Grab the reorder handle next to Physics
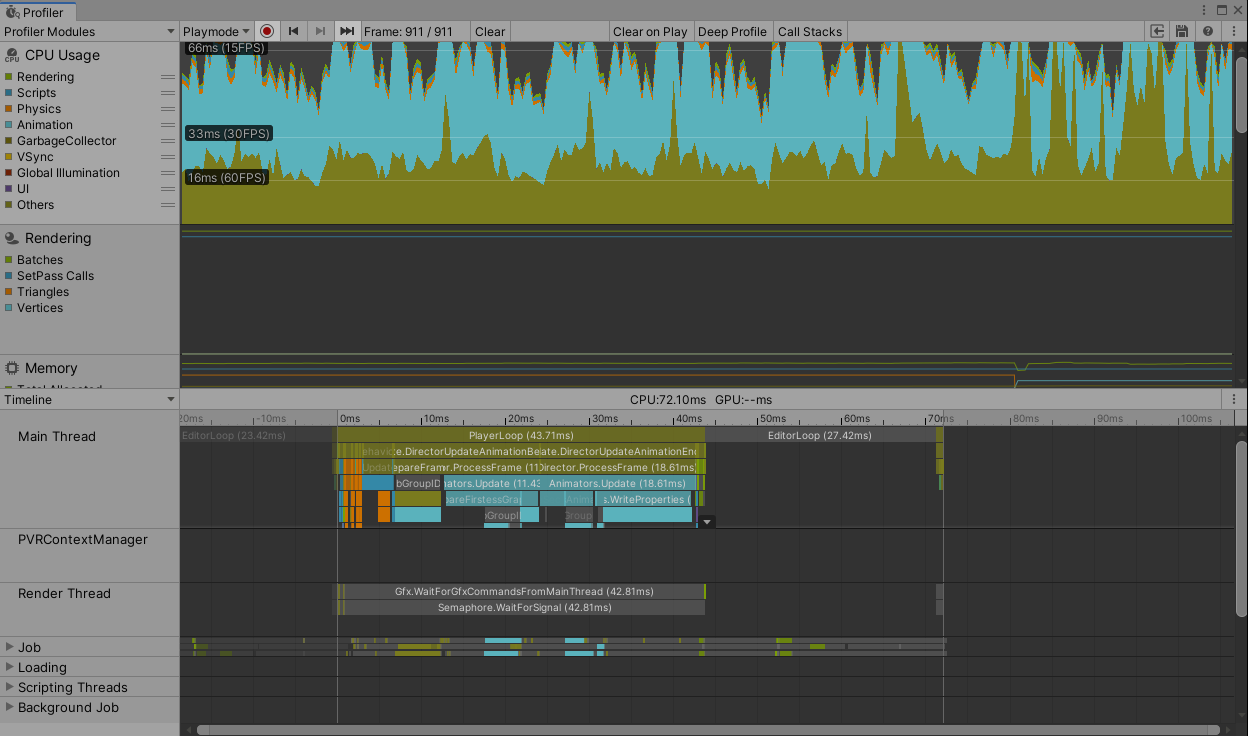This screenshot has height=736, width=1248. [x=168, y=109]
